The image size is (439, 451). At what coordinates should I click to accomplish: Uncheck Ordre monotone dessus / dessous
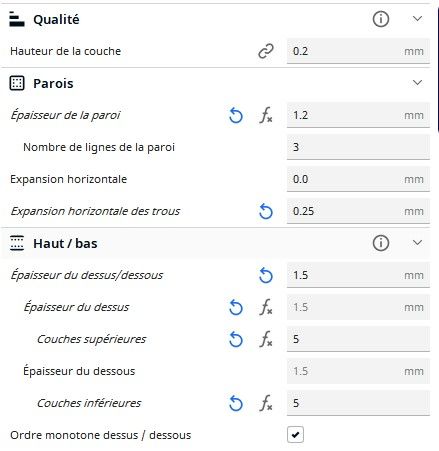point(295,435)
